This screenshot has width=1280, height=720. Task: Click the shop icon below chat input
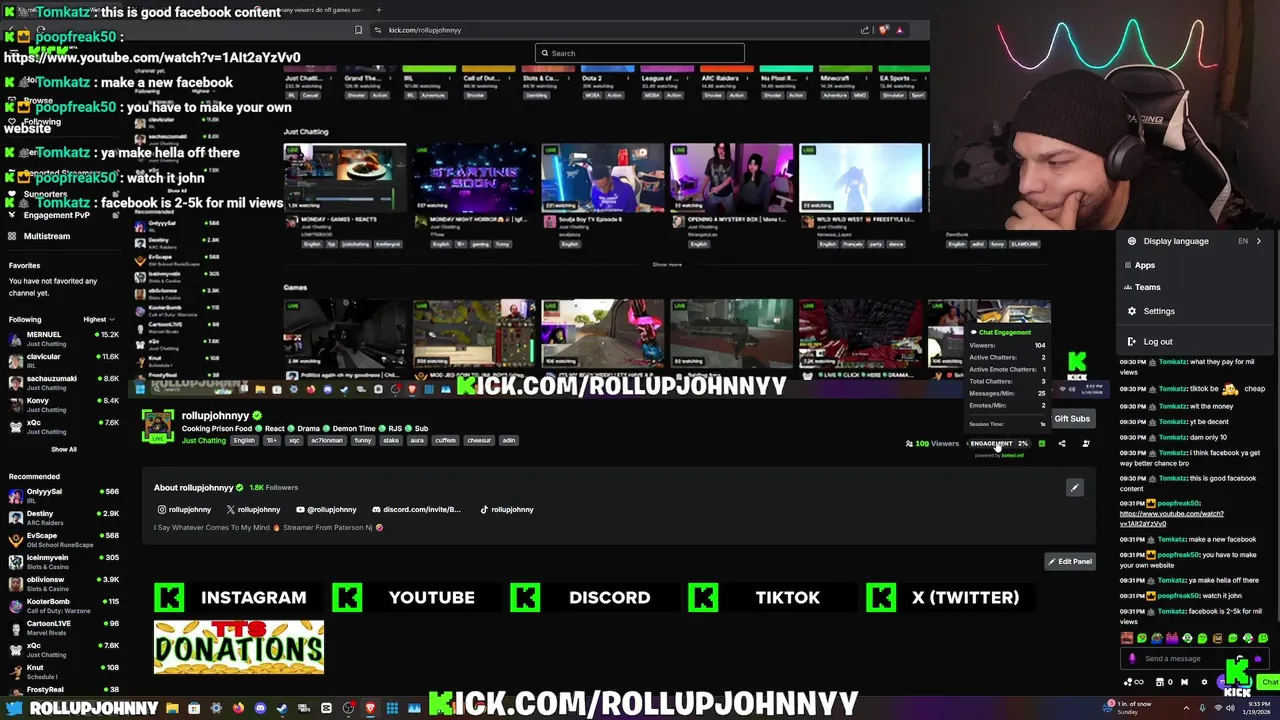(x=1160, y=682)
